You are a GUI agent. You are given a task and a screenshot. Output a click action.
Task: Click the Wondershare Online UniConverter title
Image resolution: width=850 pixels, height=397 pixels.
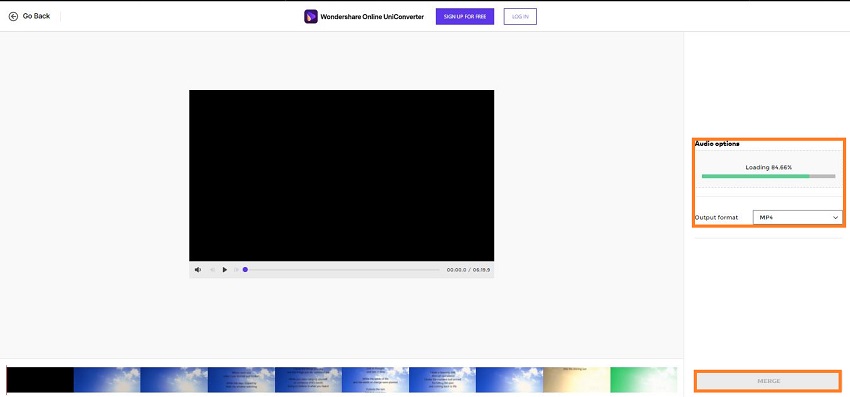point(372,16)
